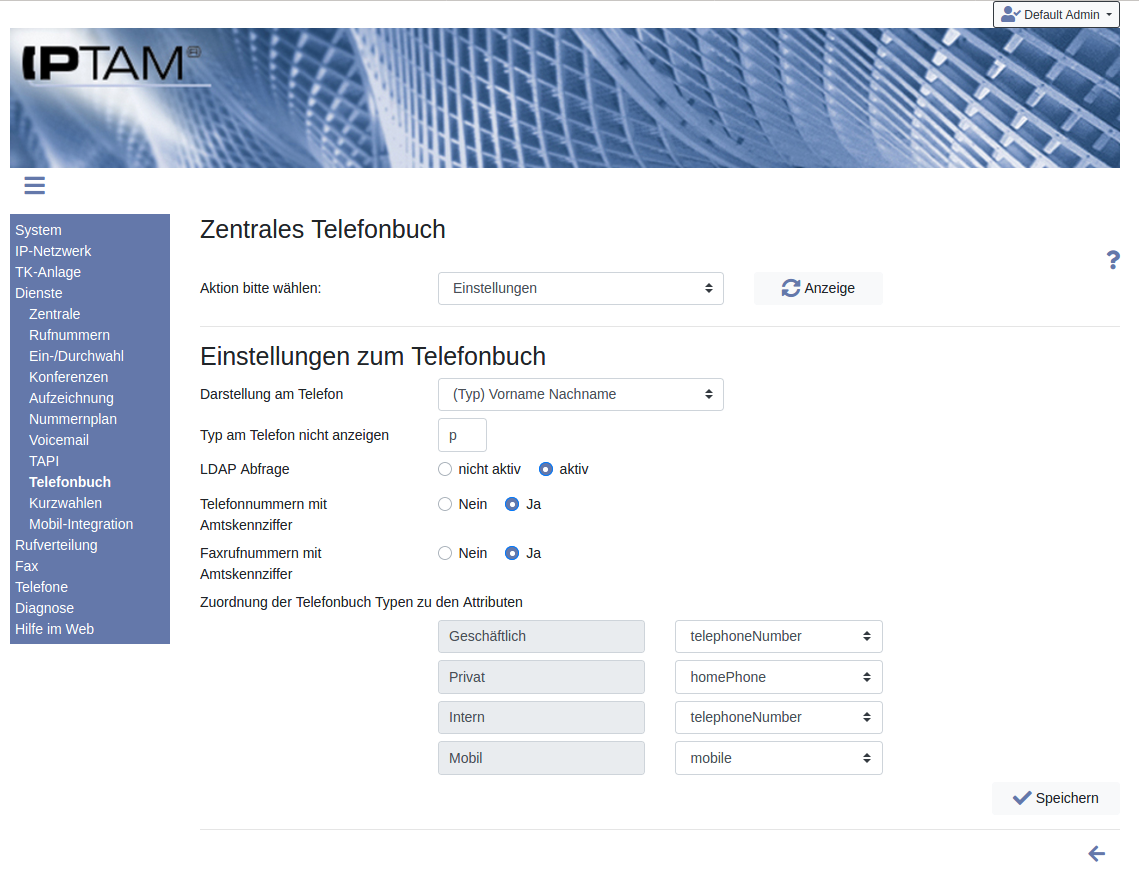Open the Mobil attribute dropdown

(778, 758)
